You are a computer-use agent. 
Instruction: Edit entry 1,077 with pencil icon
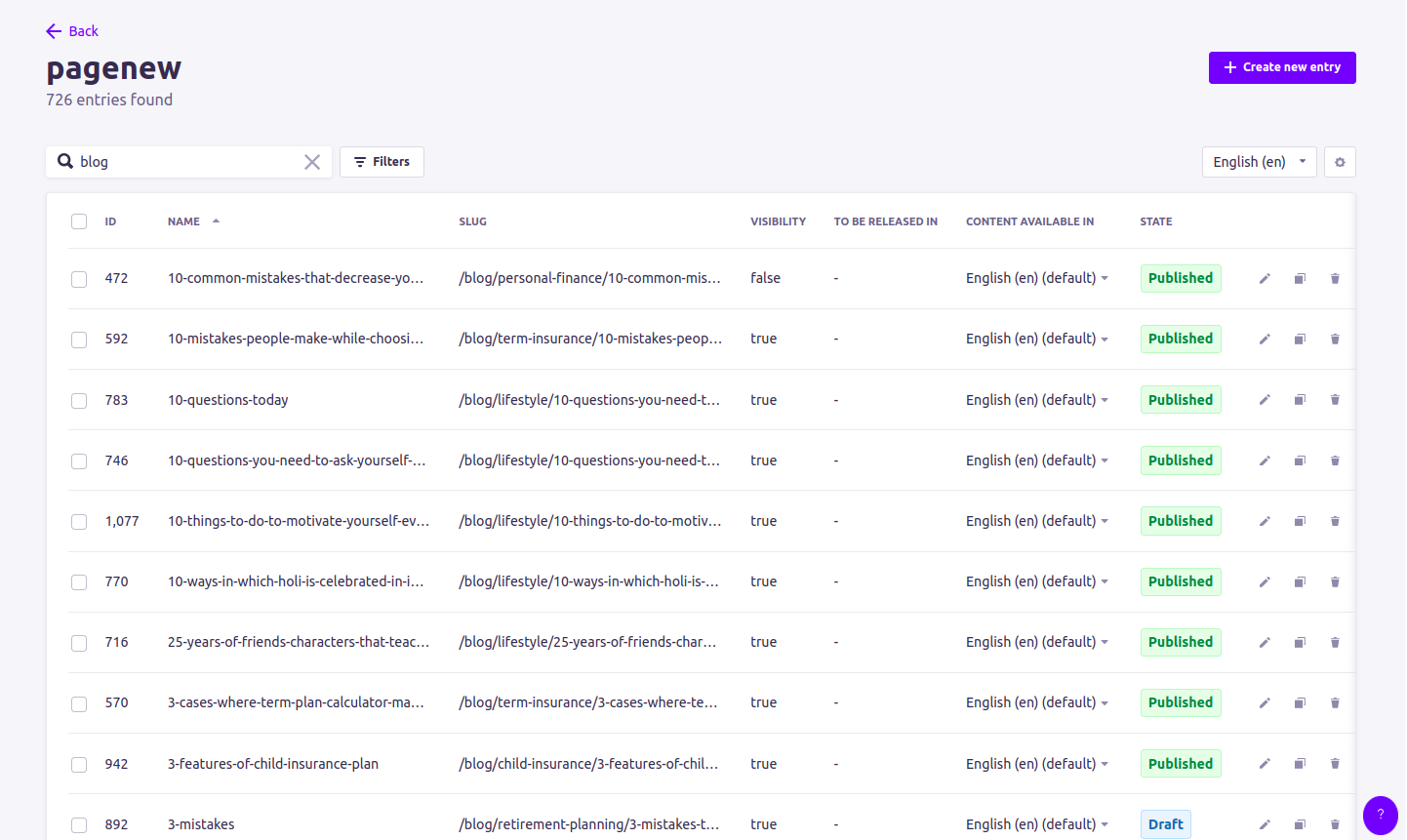(1265, 521)
